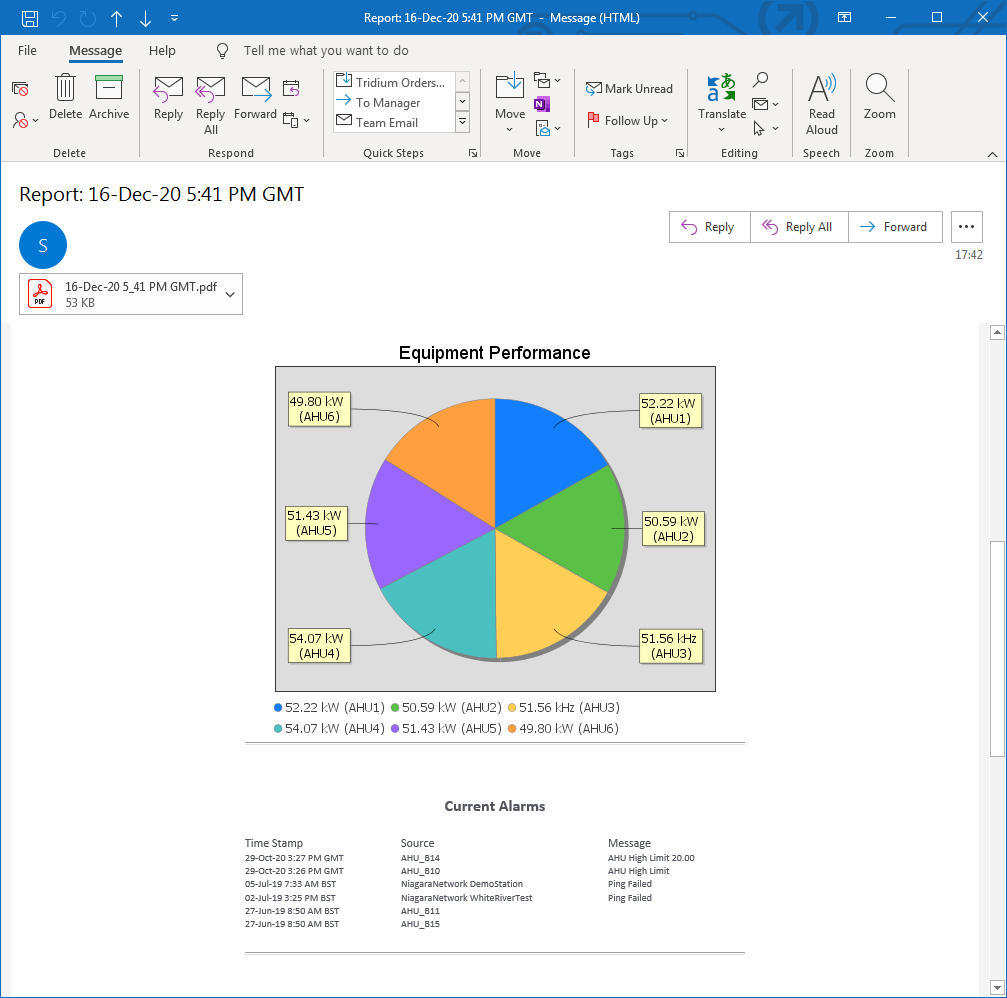Send to OneNote using the purple icon

(541, 104)
